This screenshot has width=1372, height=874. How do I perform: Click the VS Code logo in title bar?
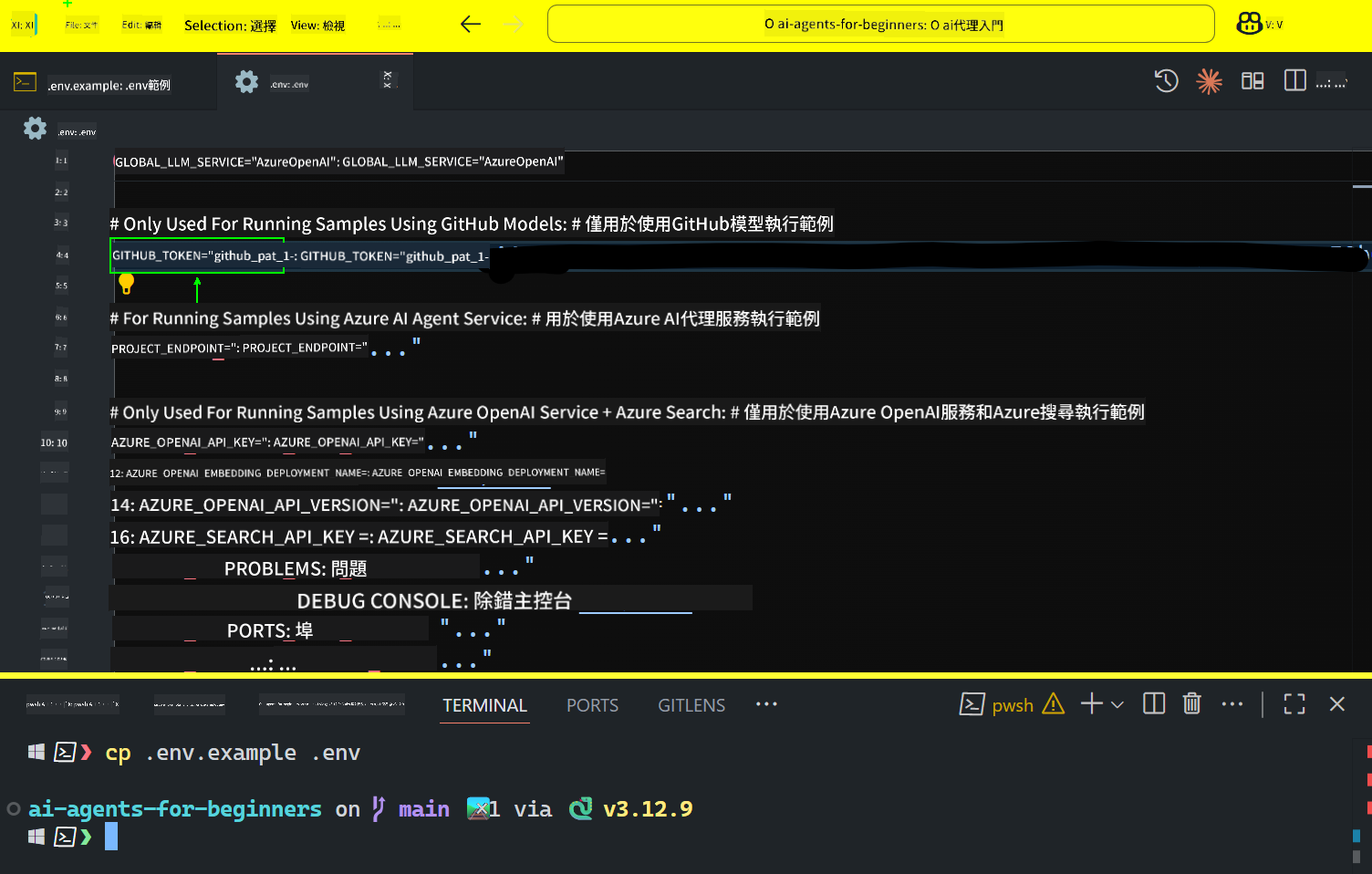click(x=24, y=26)
